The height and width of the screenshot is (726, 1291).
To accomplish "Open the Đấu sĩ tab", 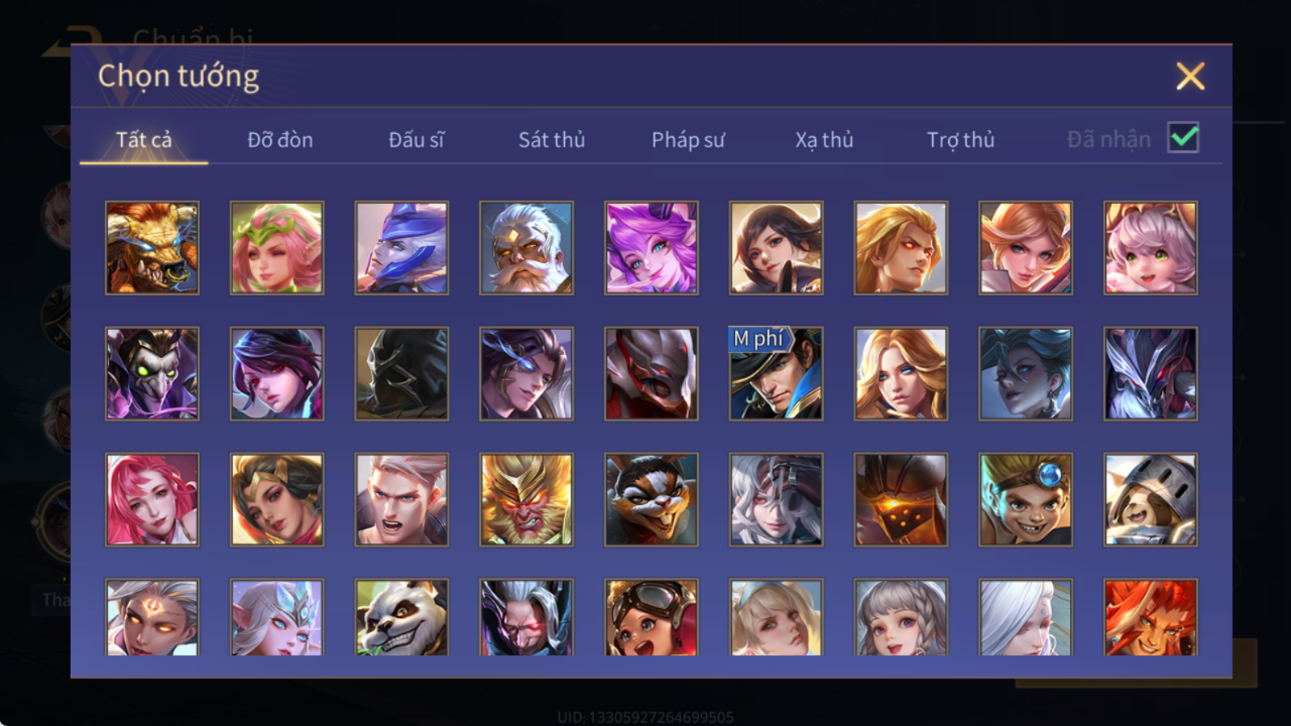I will click(416, 140).
